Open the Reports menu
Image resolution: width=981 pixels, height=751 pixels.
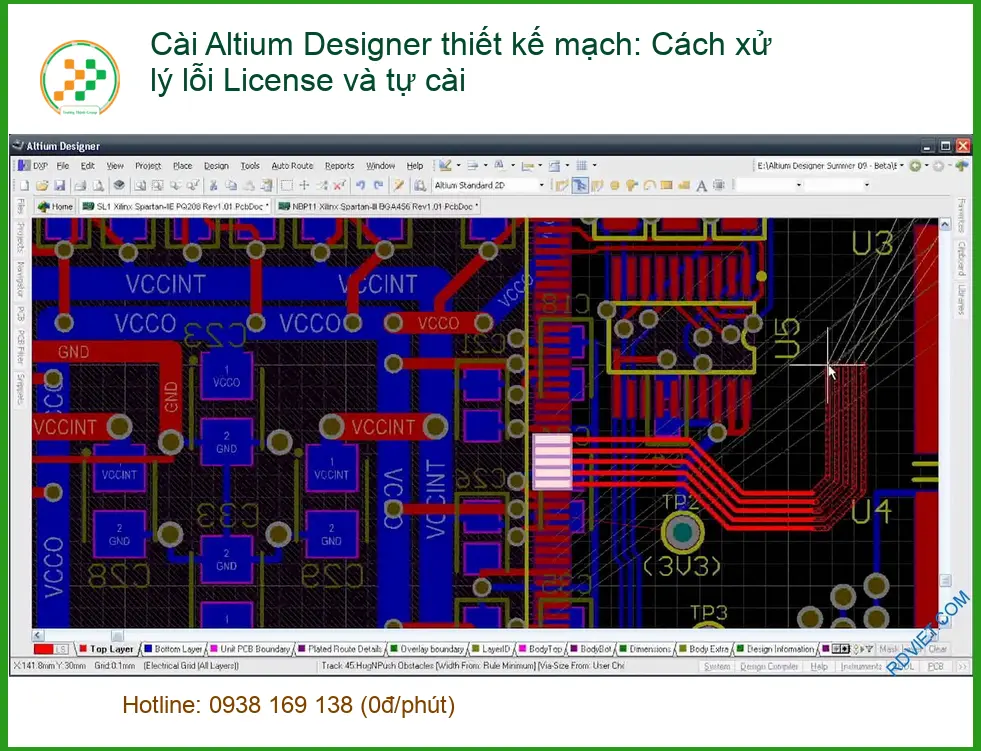(x=339, y=166)
